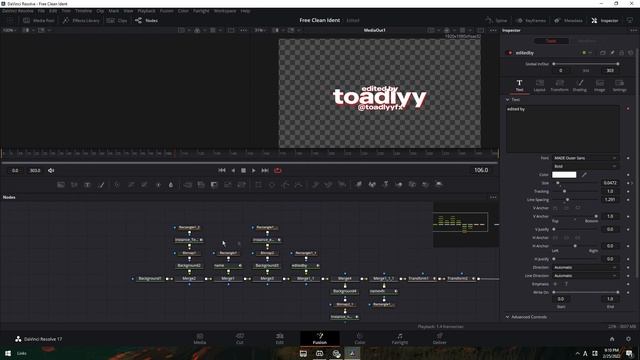Add a Polygon mask tool from toolbar
The image size is (640, 360).
point(285,185)
